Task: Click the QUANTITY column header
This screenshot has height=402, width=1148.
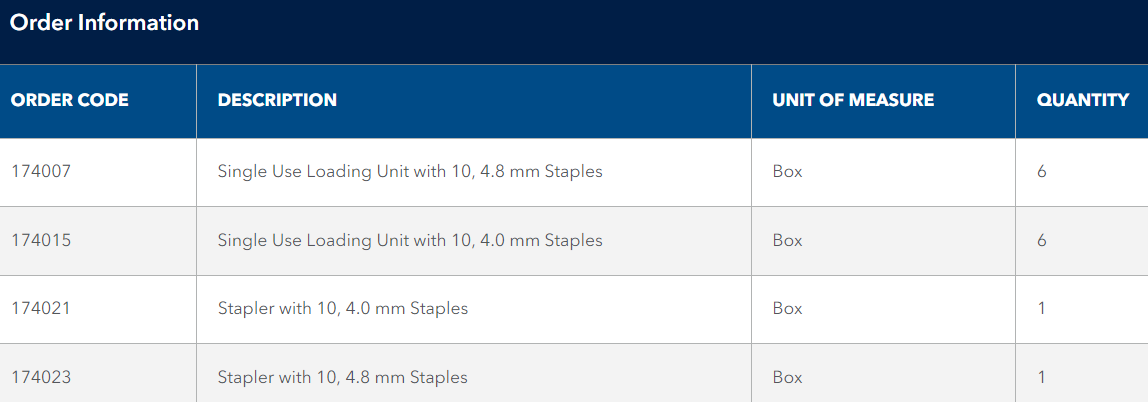Action: [x=1083, y=100]
